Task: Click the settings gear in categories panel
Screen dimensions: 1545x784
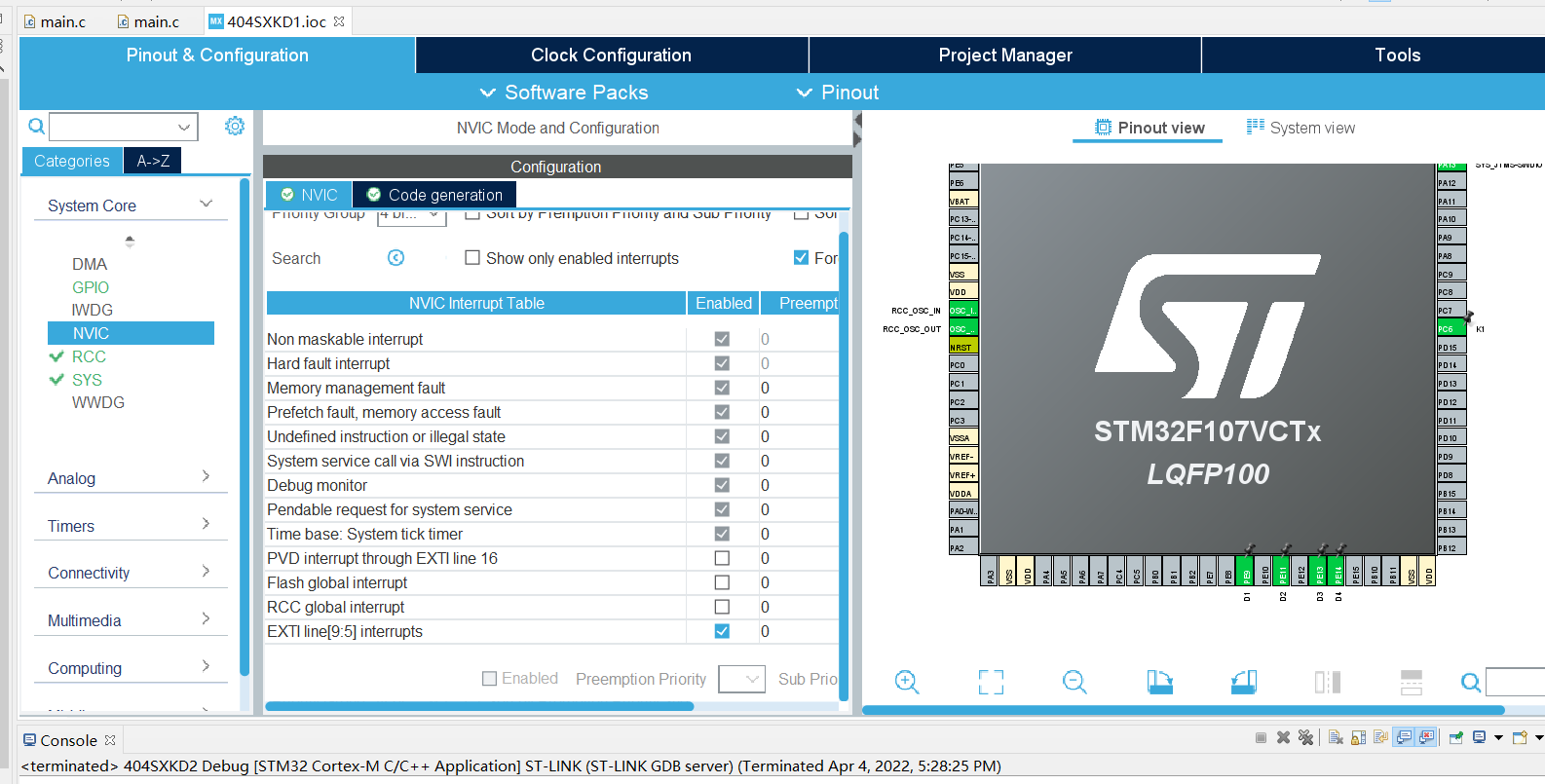Action: click(235, 126)
